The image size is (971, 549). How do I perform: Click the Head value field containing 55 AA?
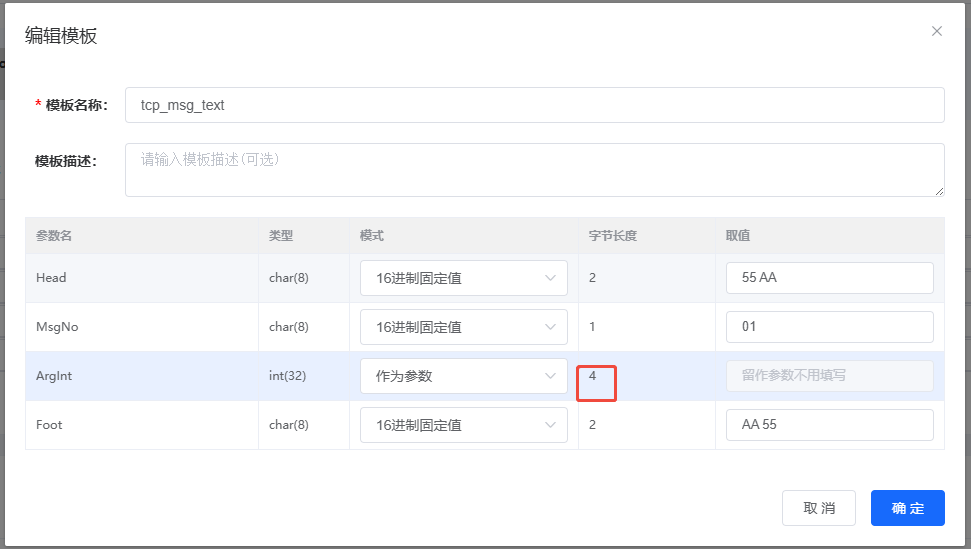coord(829,278)
